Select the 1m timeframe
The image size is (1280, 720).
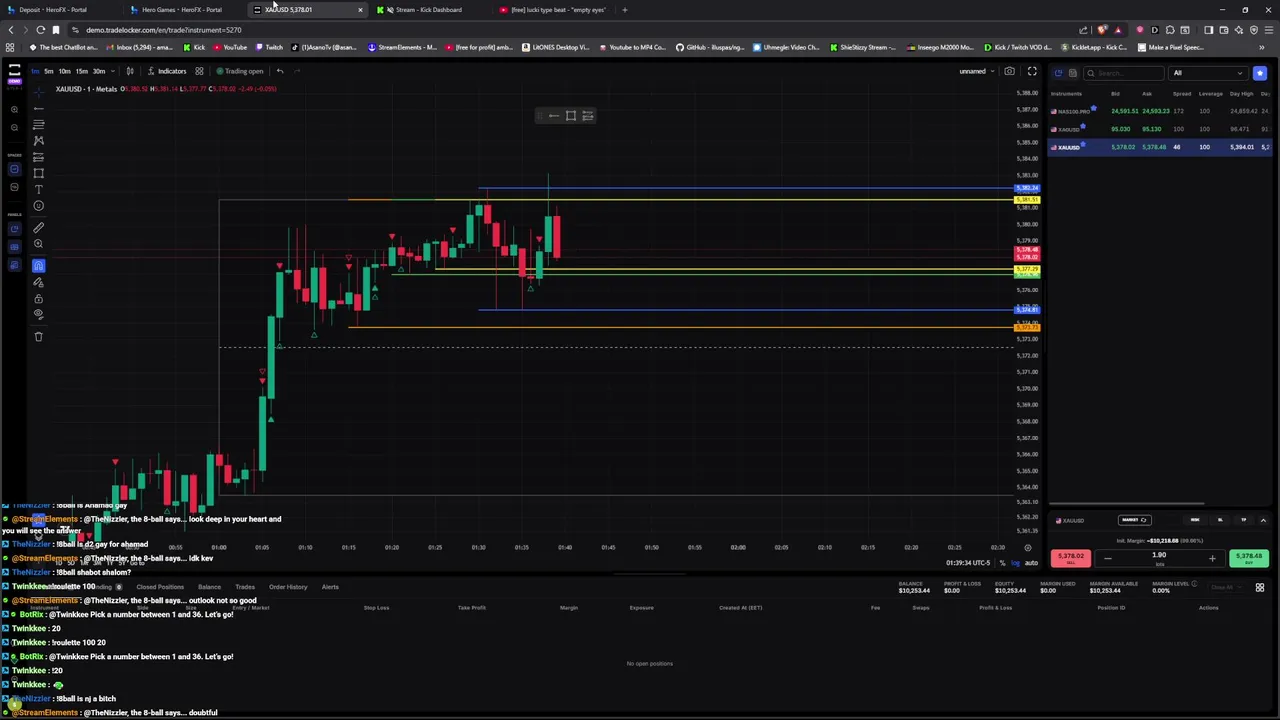[x=35, y=71]
